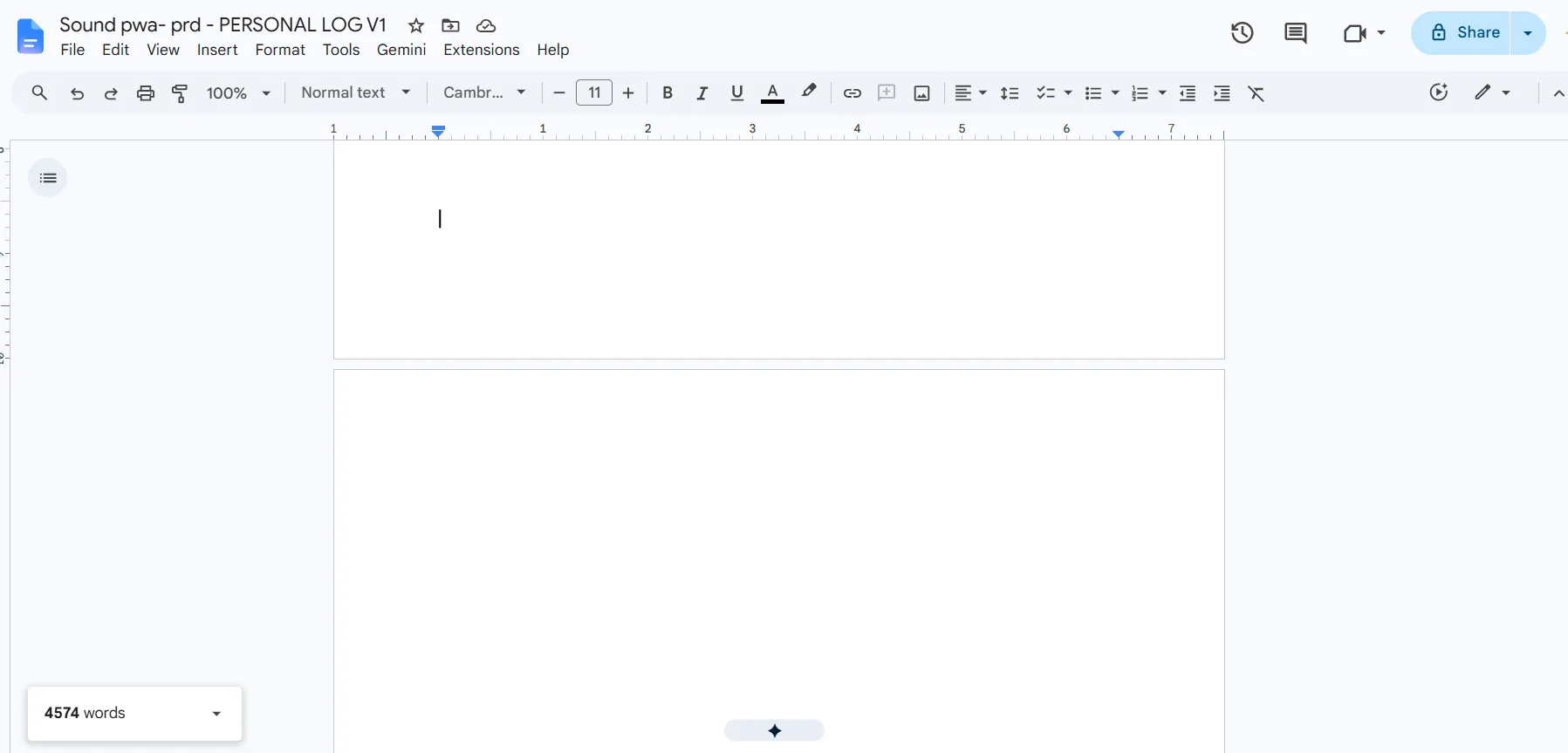Redo the last action
The width and height of the screenshot is (1568, 753).
111,93
